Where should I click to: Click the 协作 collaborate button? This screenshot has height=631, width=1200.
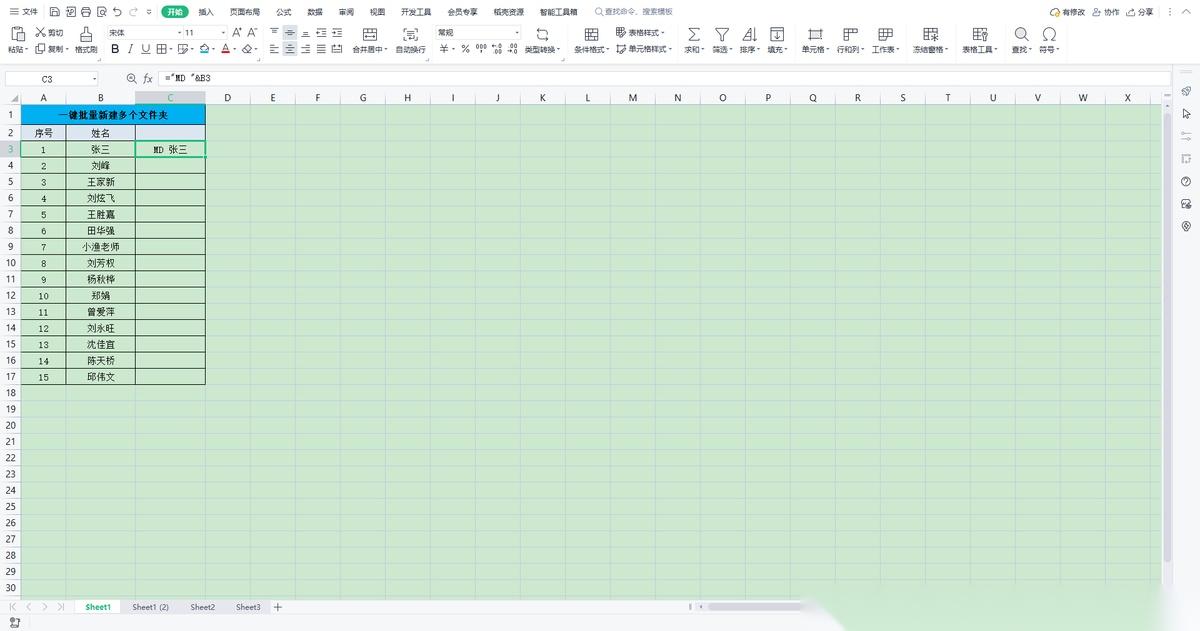(1106, 12)
